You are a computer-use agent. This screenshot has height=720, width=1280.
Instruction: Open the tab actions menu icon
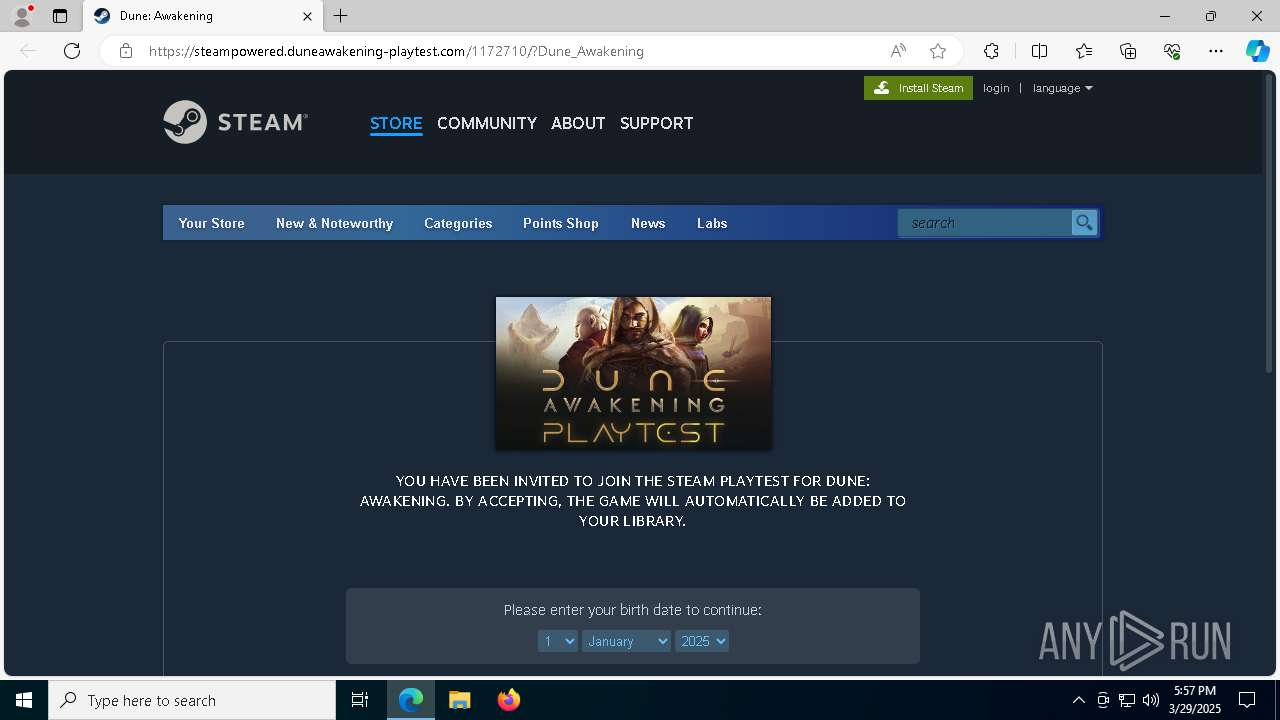tap(60, 16)
